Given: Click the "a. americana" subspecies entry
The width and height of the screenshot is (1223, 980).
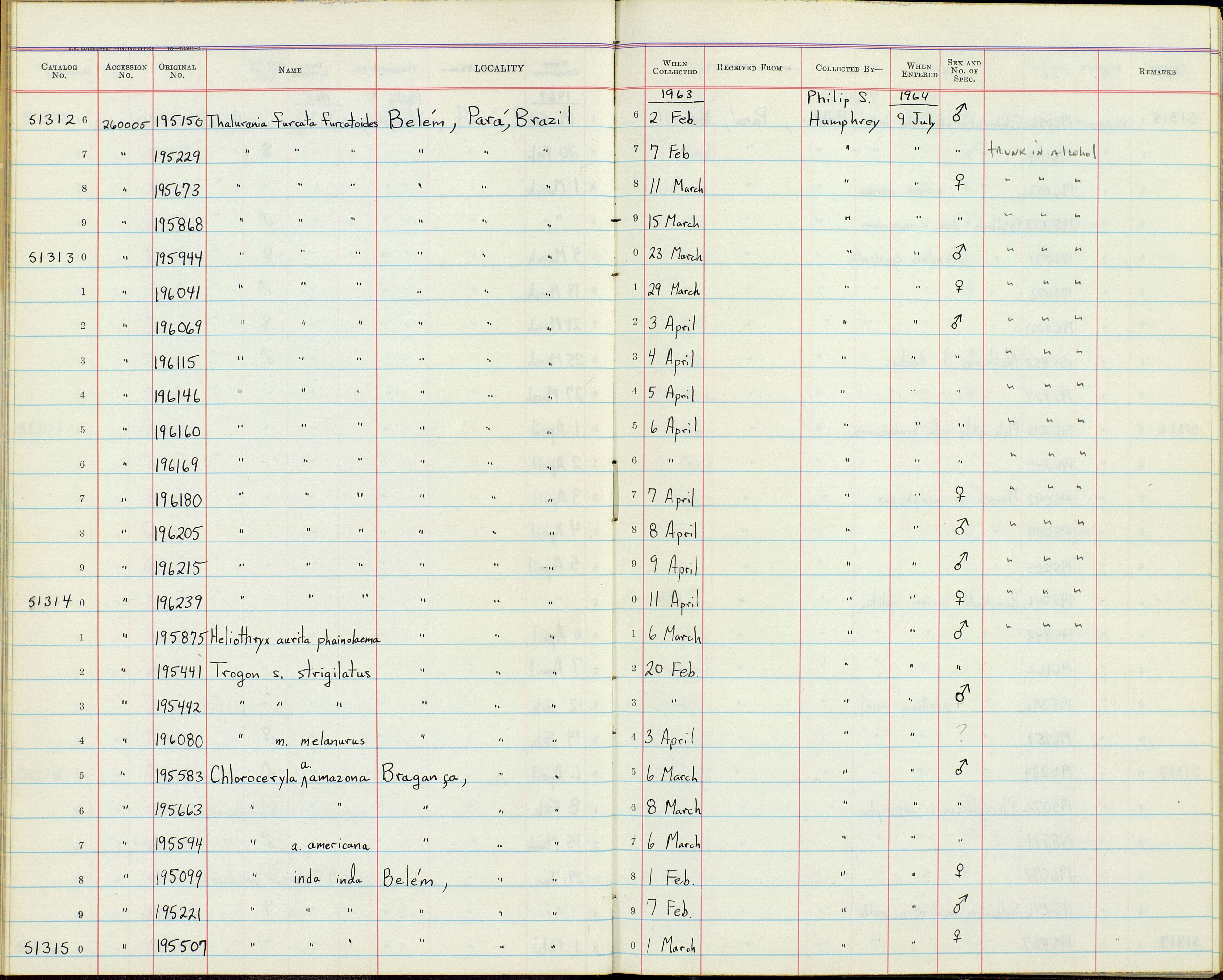Looking at the screenshot, I should click(330, 845).
